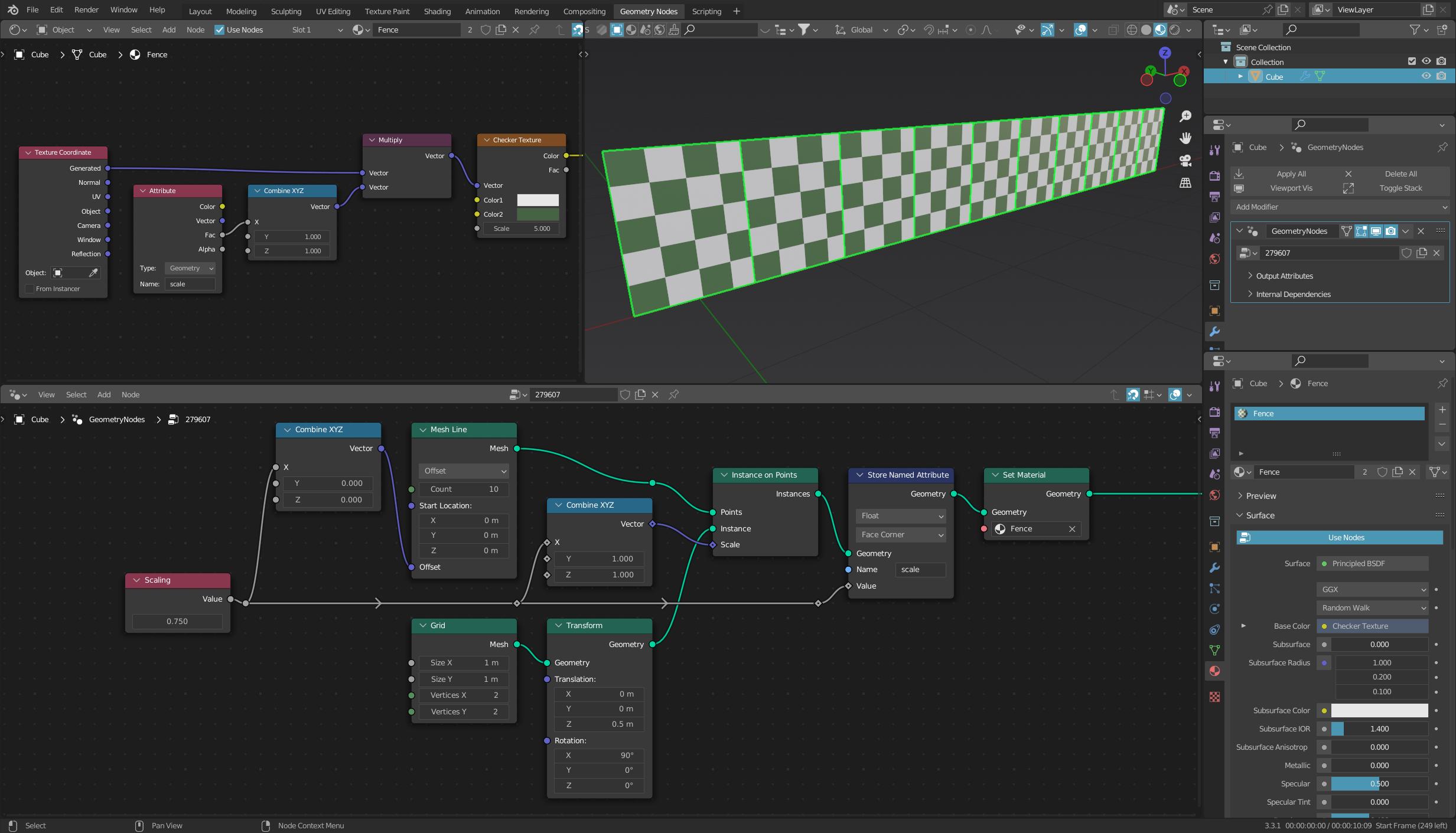Open GGX distribution dropdown
Image resolution: width=1456 pixels, height=833 pixels.
pos(1372,589)
